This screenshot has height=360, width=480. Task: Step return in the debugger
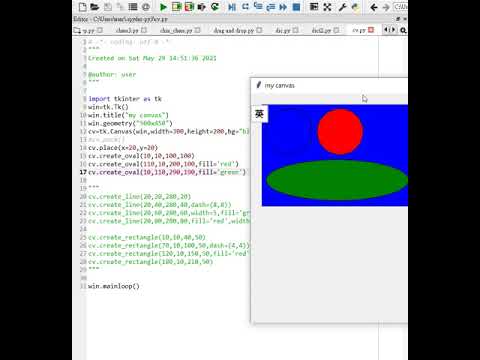[x=270, y=7]
